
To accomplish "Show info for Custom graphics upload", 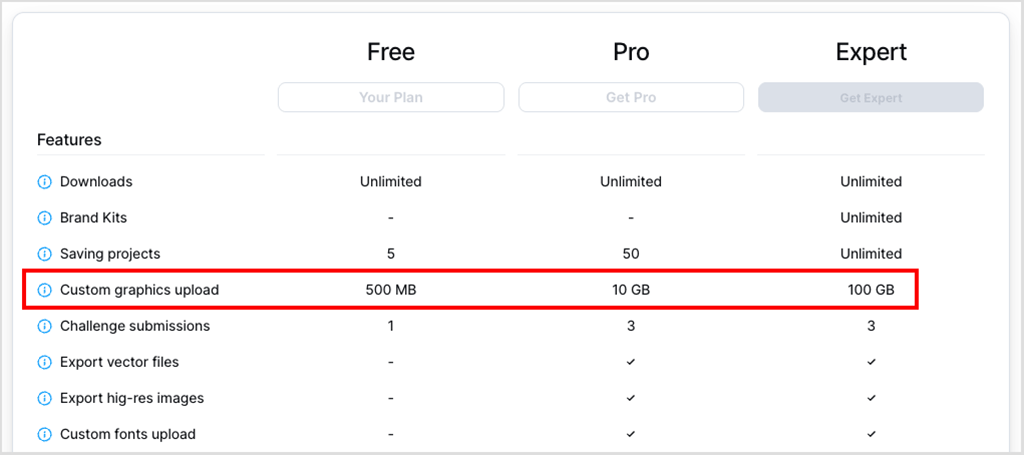I will (x=44, y=290).
